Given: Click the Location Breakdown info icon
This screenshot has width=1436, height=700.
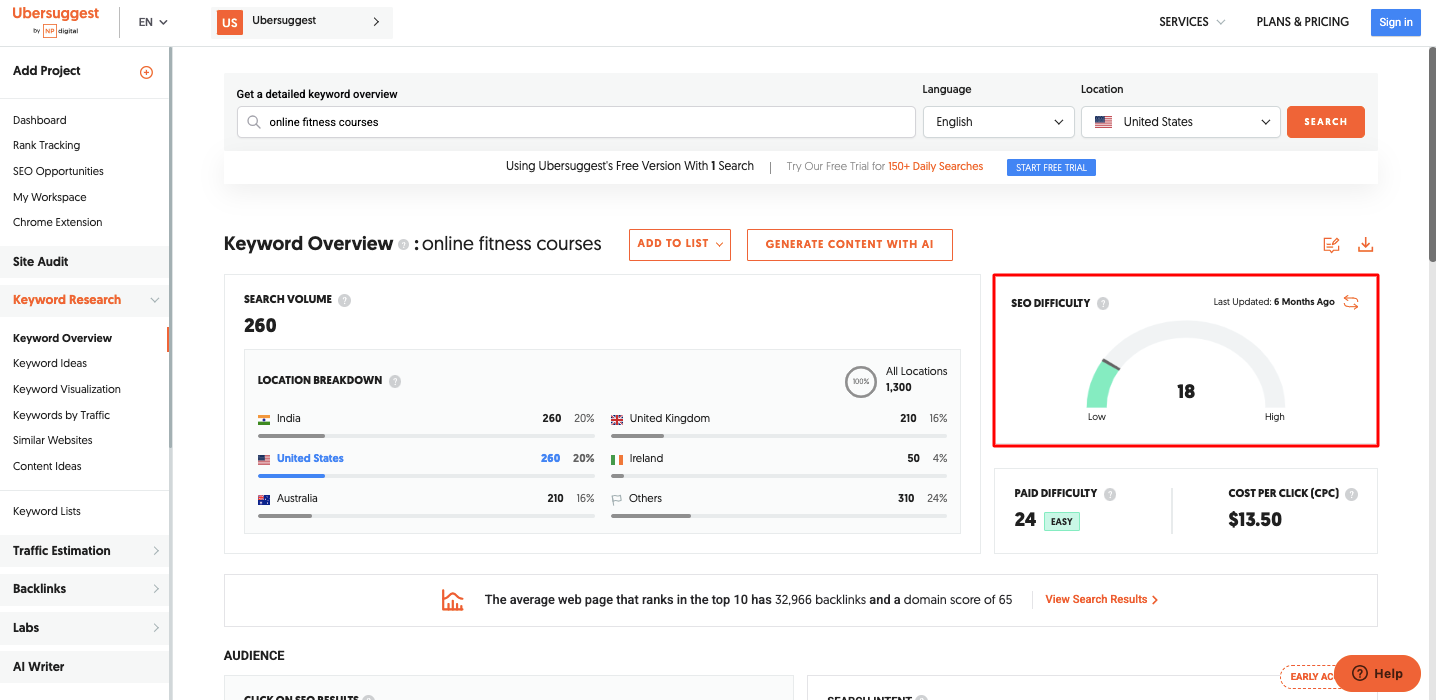Looking at the screenshot, I should tap(395, 381).
